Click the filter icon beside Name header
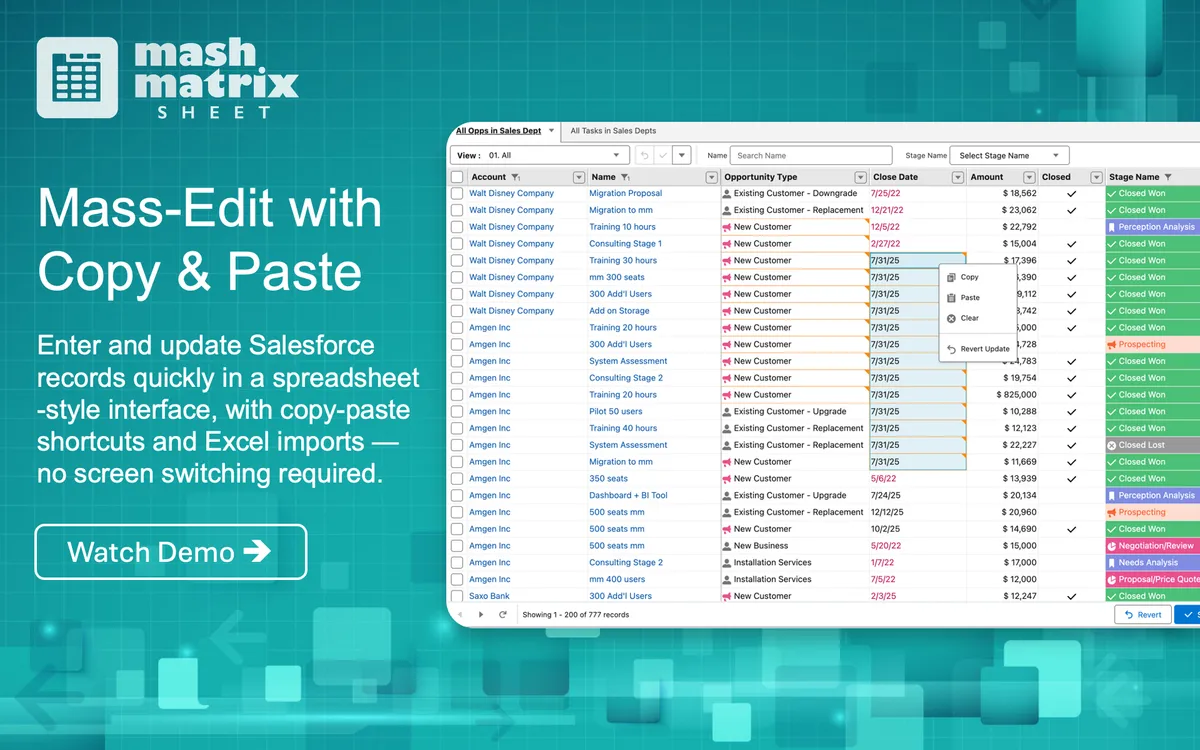Screen dimensions: 1200x750 tap(625, 177)
